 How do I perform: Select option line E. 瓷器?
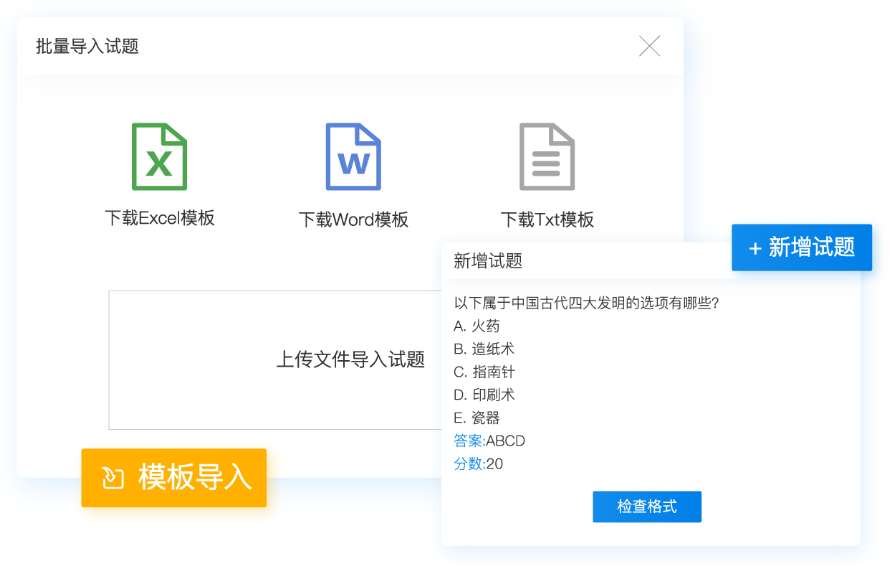[x=476, y=418]
